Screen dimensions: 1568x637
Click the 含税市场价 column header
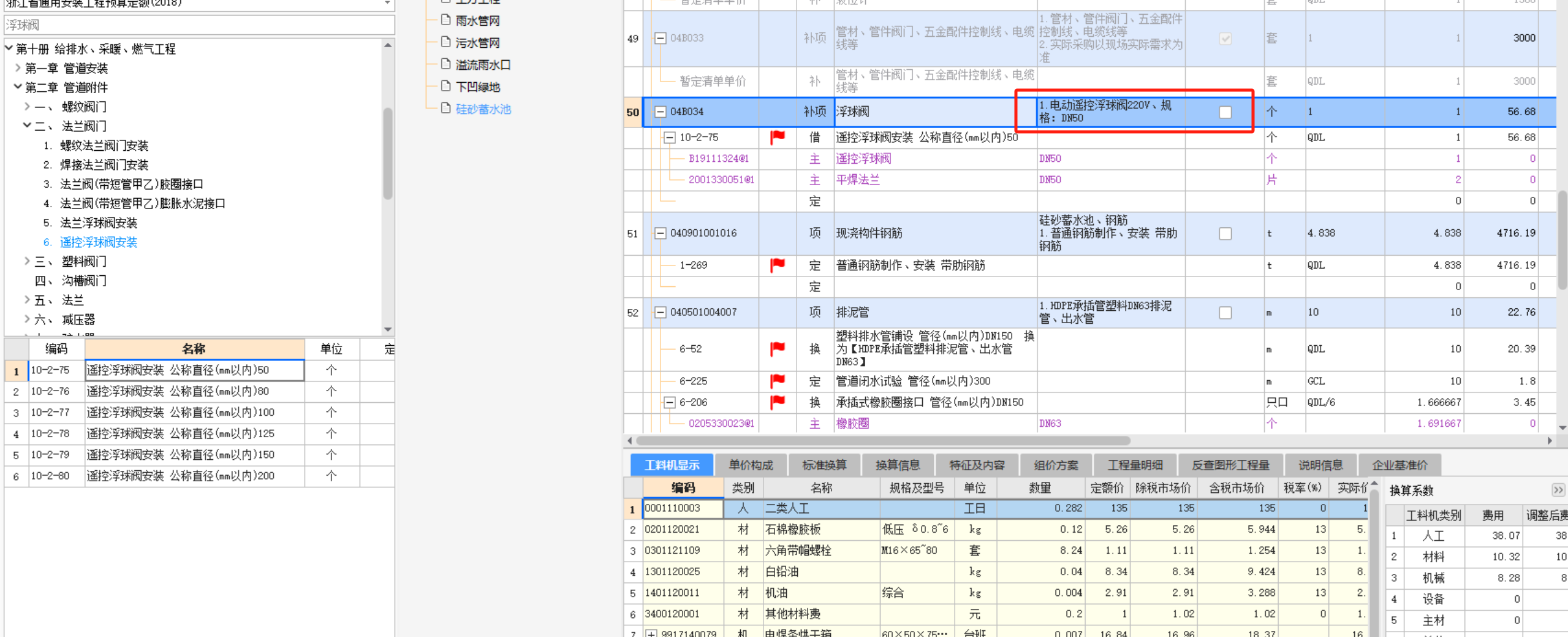click(1237, 487)
